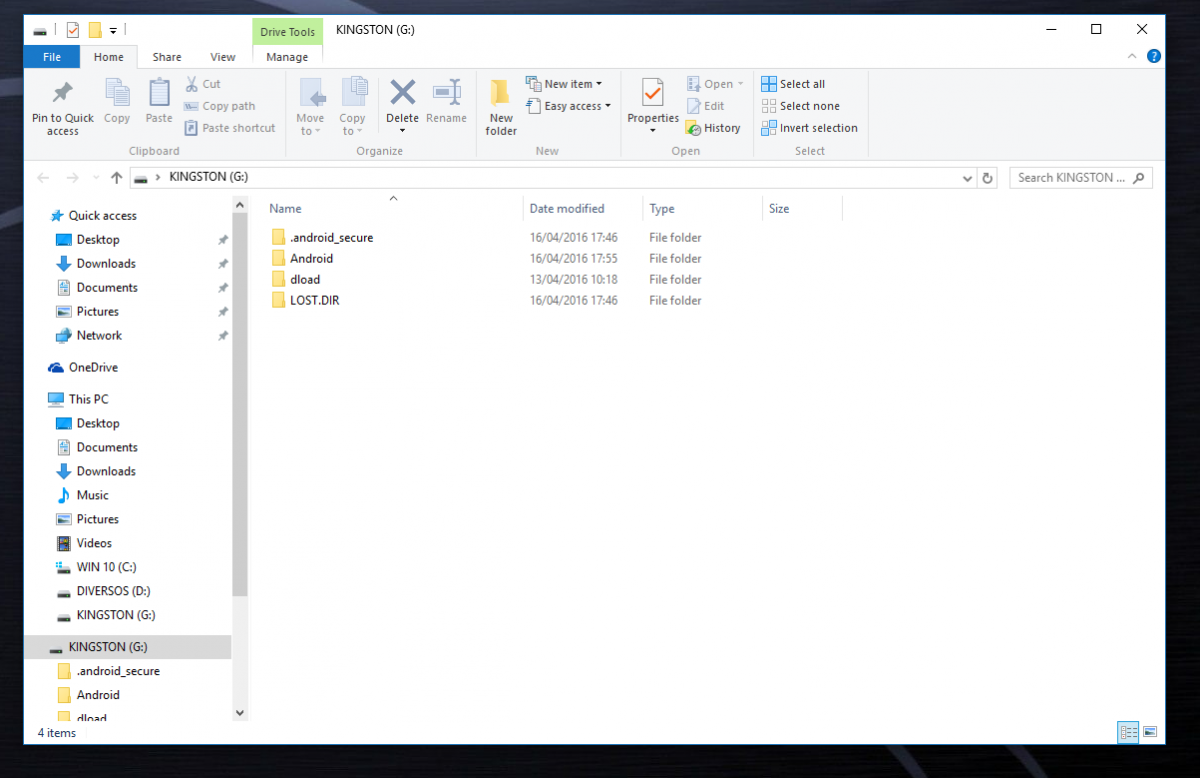
Task: Click Pin to Quick access icon
Action: point(62,94)
